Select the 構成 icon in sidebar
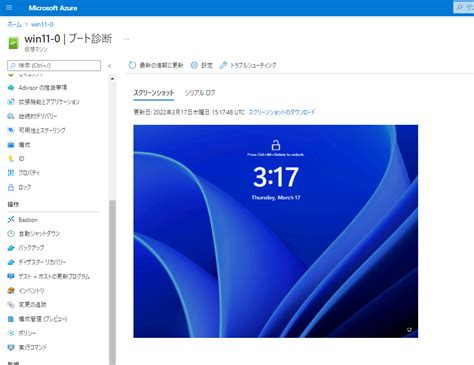The image size is (474, 365). [11, 145]
